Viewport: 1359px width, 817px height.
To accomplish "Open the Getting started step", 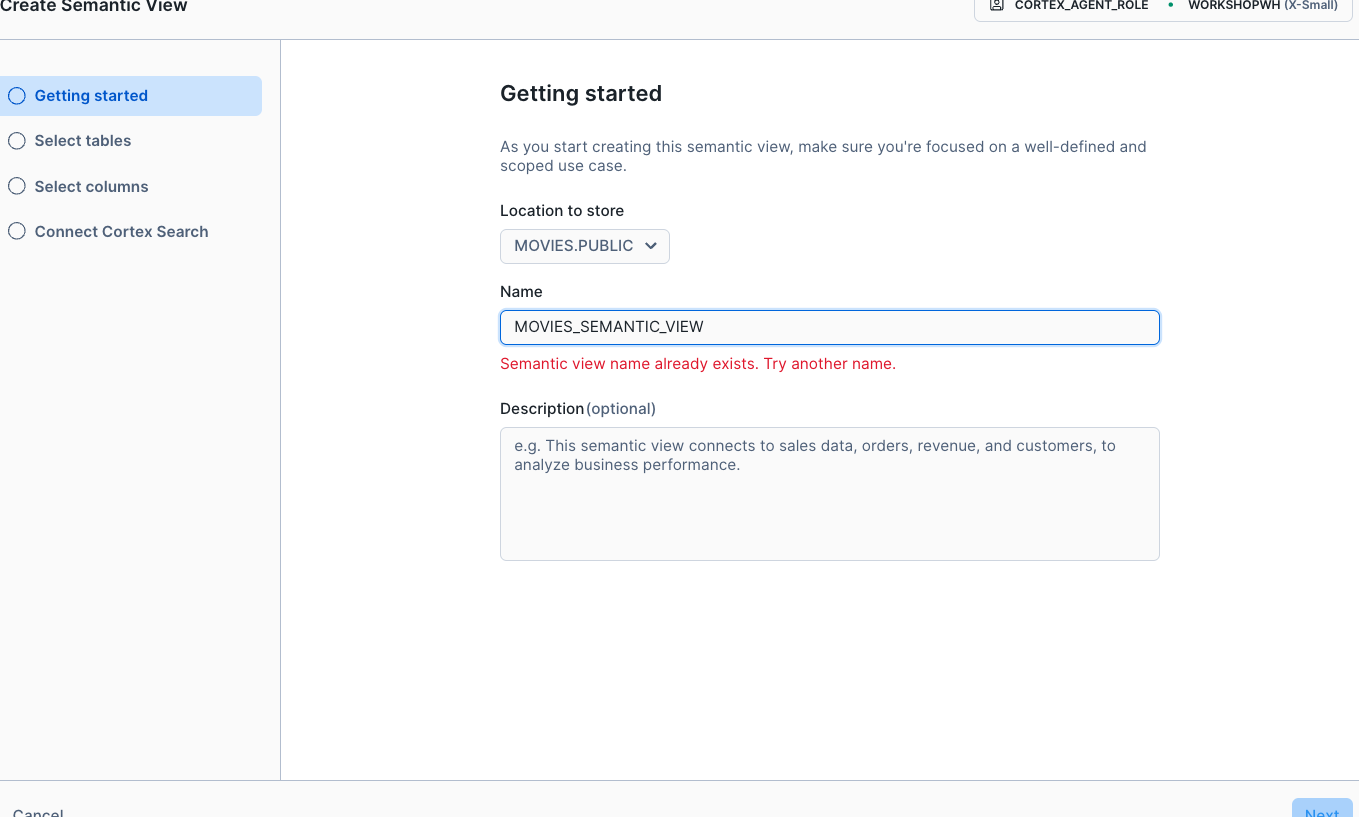I will coord(91,96).
